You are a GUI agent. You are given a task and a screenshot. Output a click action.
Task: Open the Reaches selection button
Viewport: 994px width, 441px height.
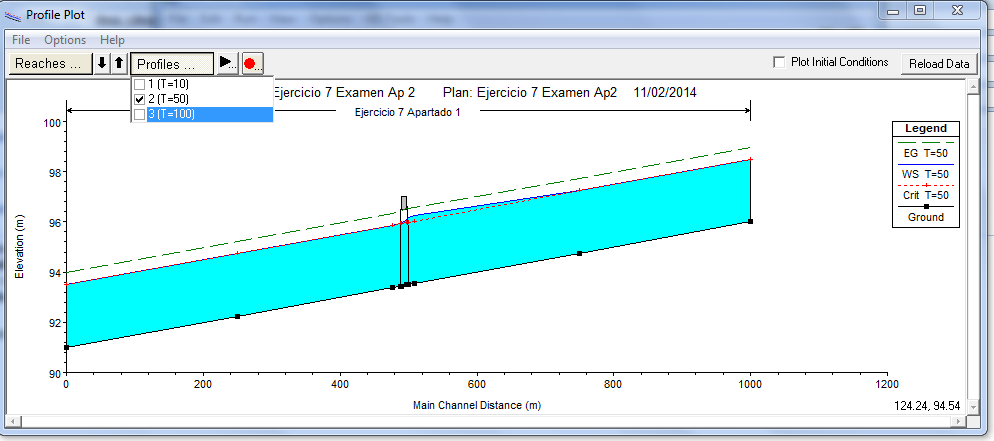pyautogui.click(x=49, y=64)
